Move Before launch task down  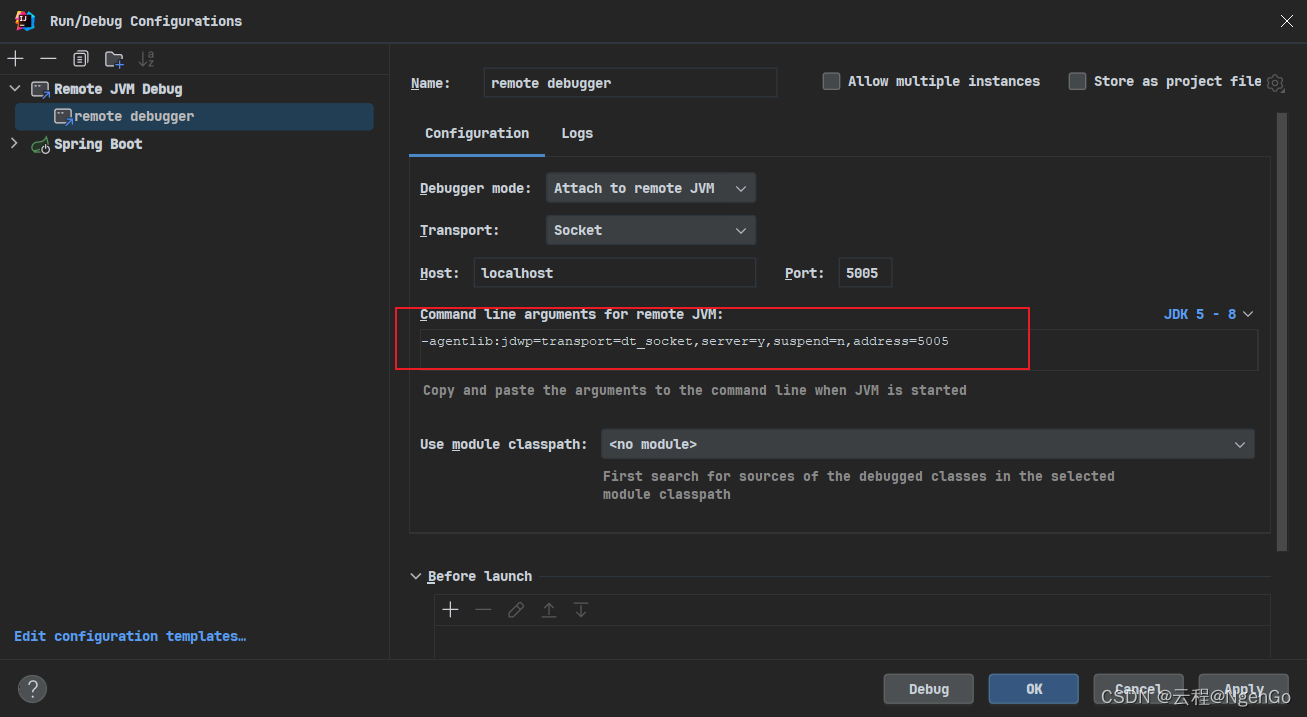coord(581,609)
